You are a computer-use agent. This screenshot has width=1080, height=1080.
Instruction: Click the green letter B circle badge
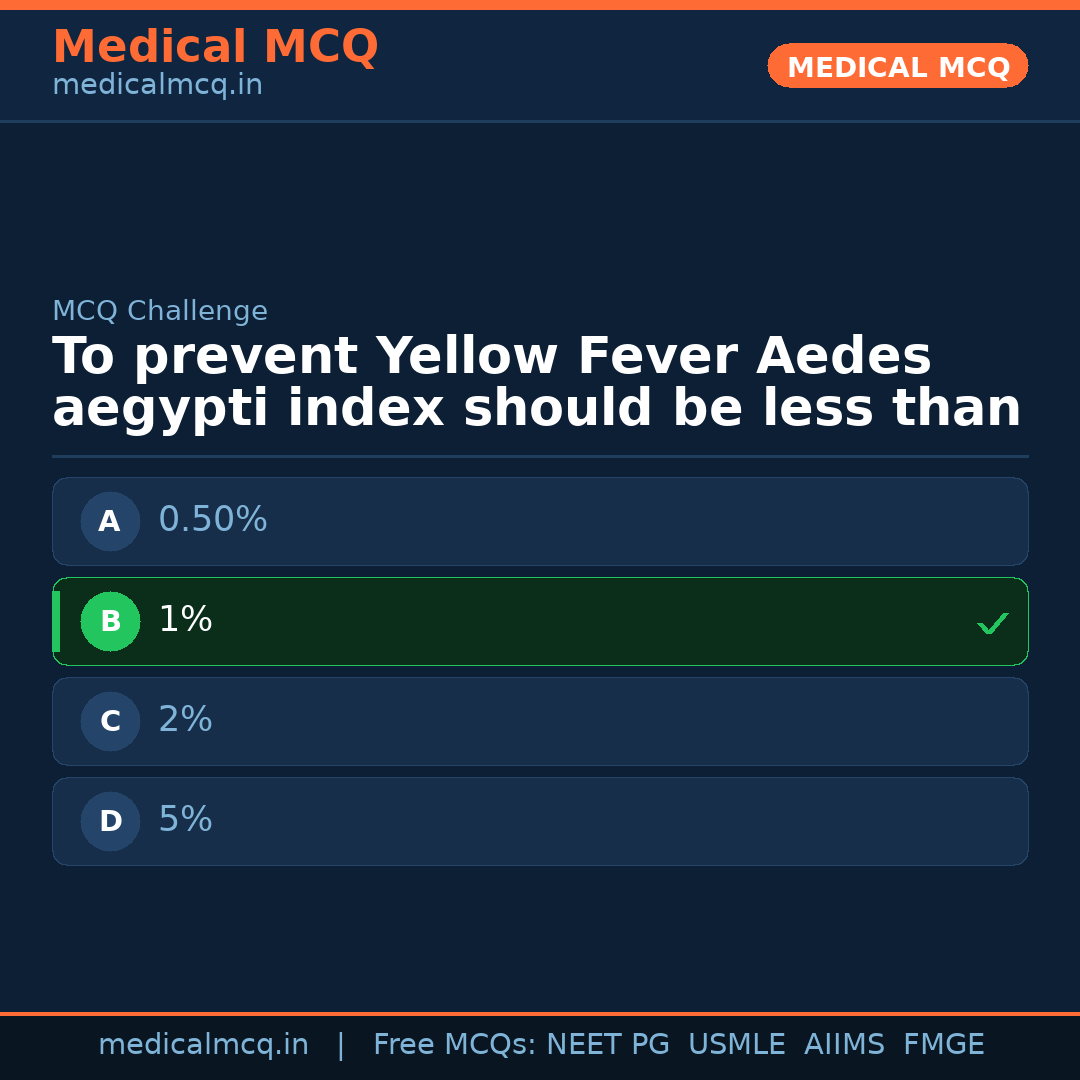click(110, 621)
